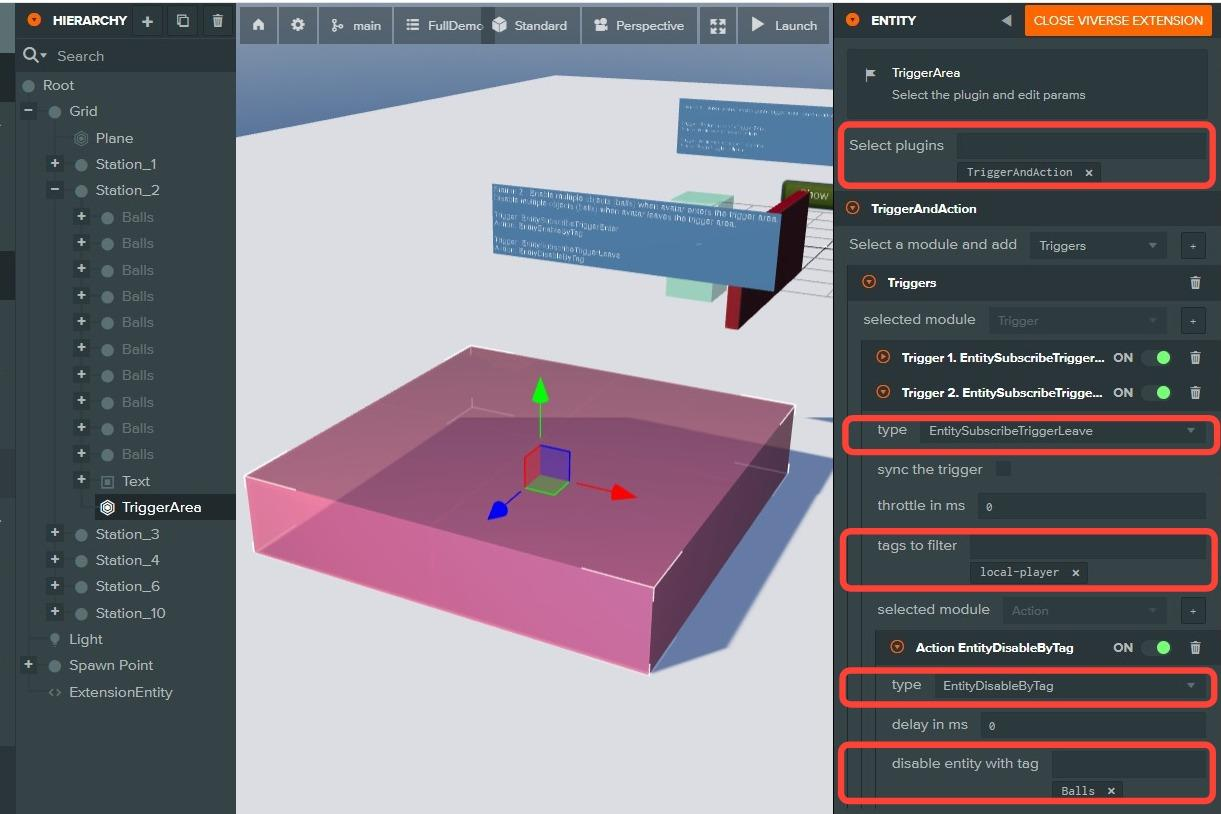The height and width of the screenshot is (814, 1221).
Task: Click the Close VIVERSE Extension button
Action: [x=1118, y=20]
